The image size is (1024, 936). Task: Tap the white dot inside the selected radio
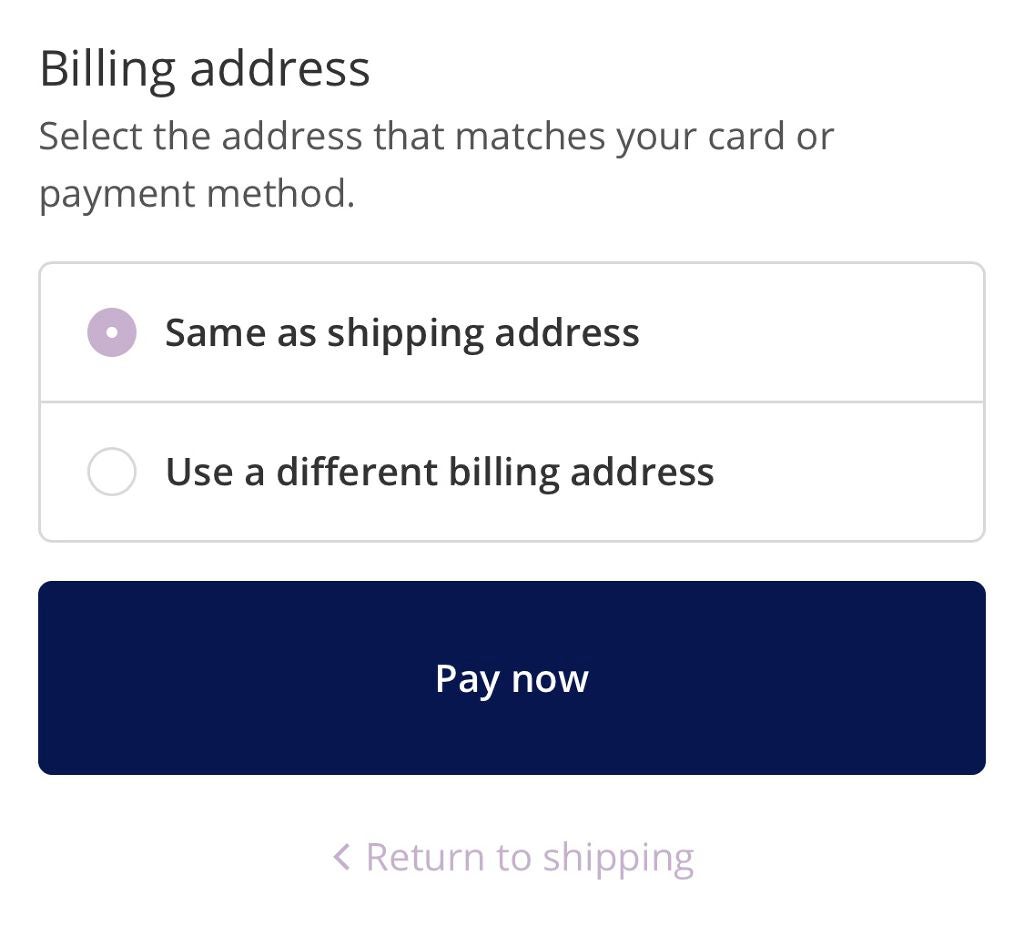tap(112, 333)
